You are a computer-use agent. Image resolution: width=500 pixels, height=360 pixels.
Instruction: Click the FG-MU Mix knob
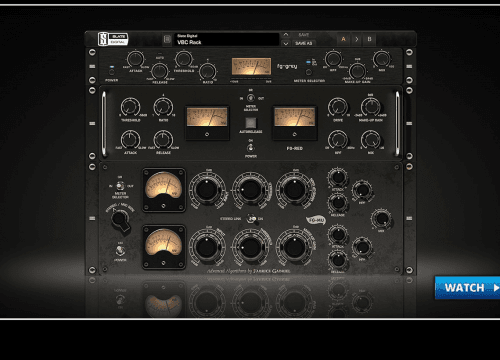381,219
